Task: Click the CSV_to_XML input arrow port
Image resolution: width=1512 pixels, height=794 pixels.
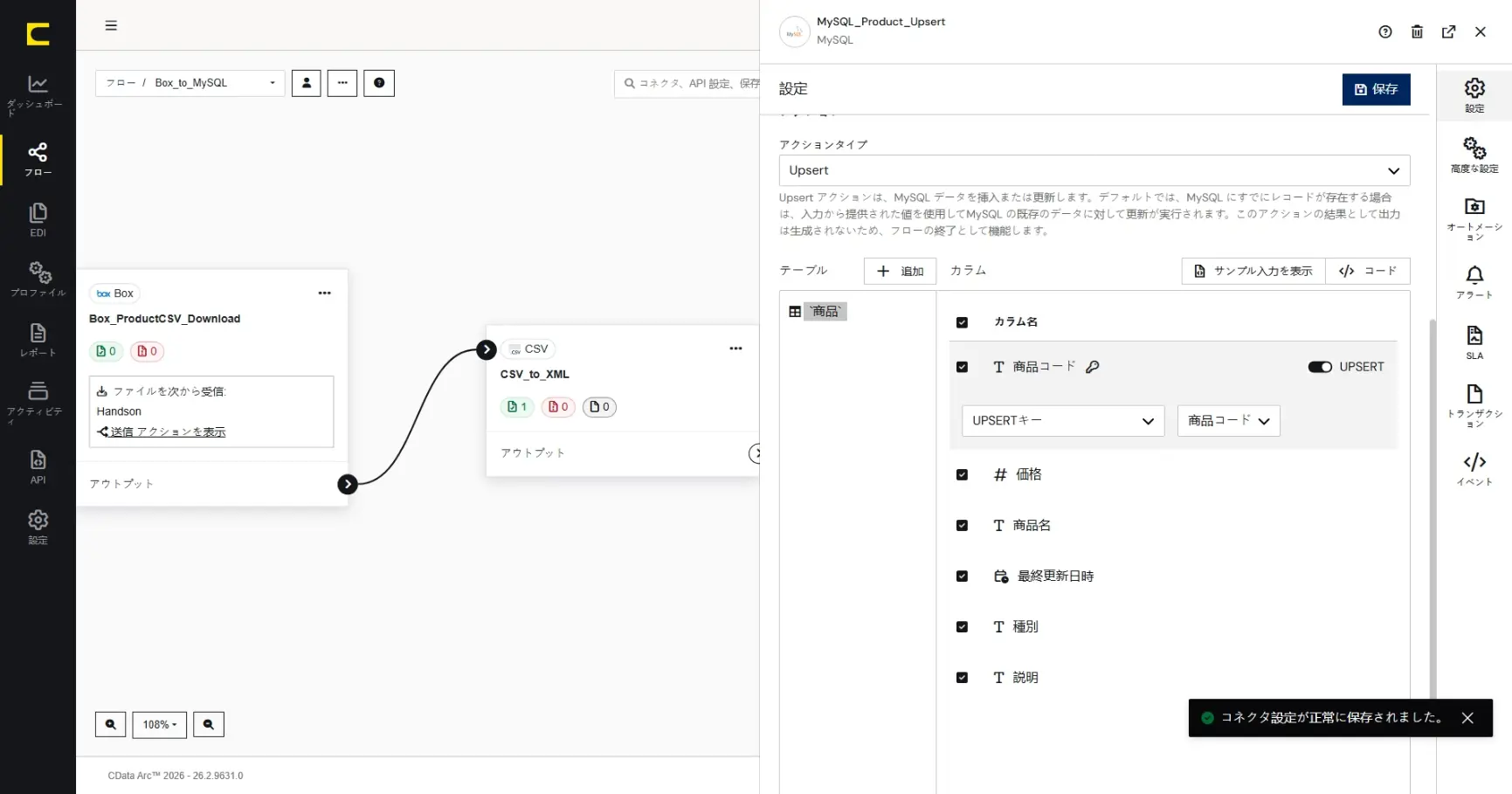Action: click(487, 349)
